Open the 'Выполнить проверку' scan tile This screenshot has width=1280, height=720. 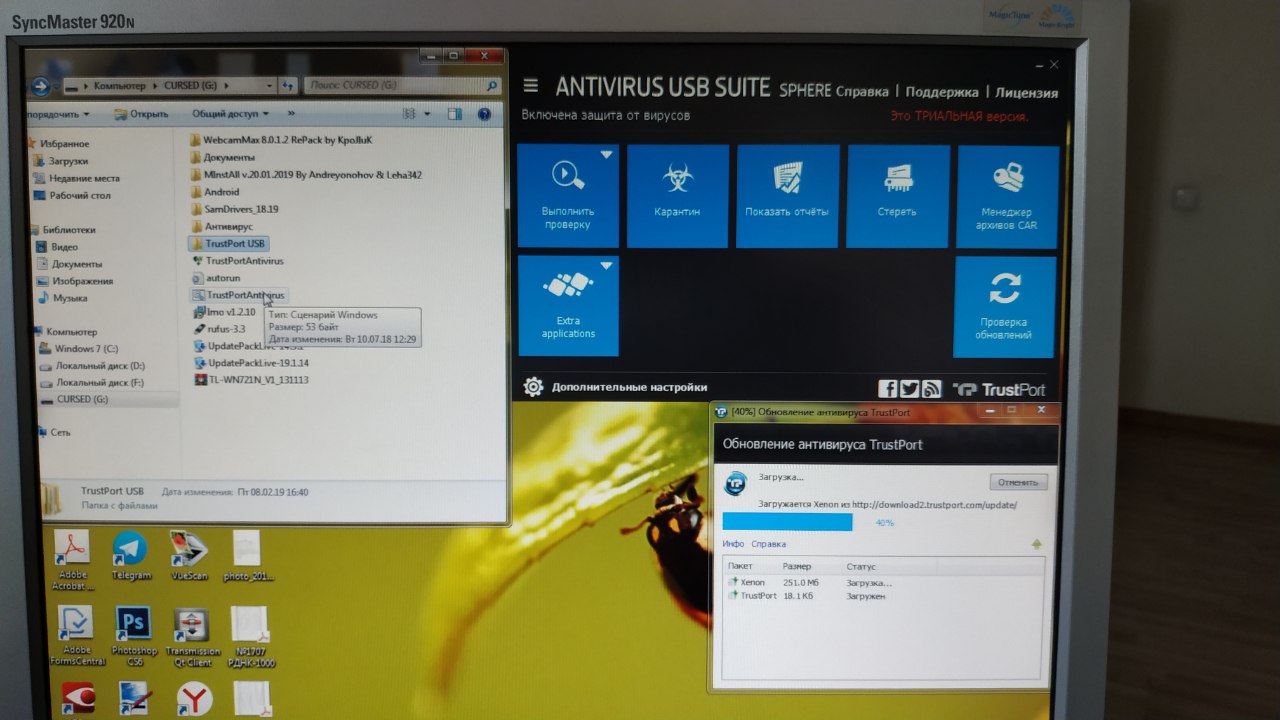pos(568,195)
